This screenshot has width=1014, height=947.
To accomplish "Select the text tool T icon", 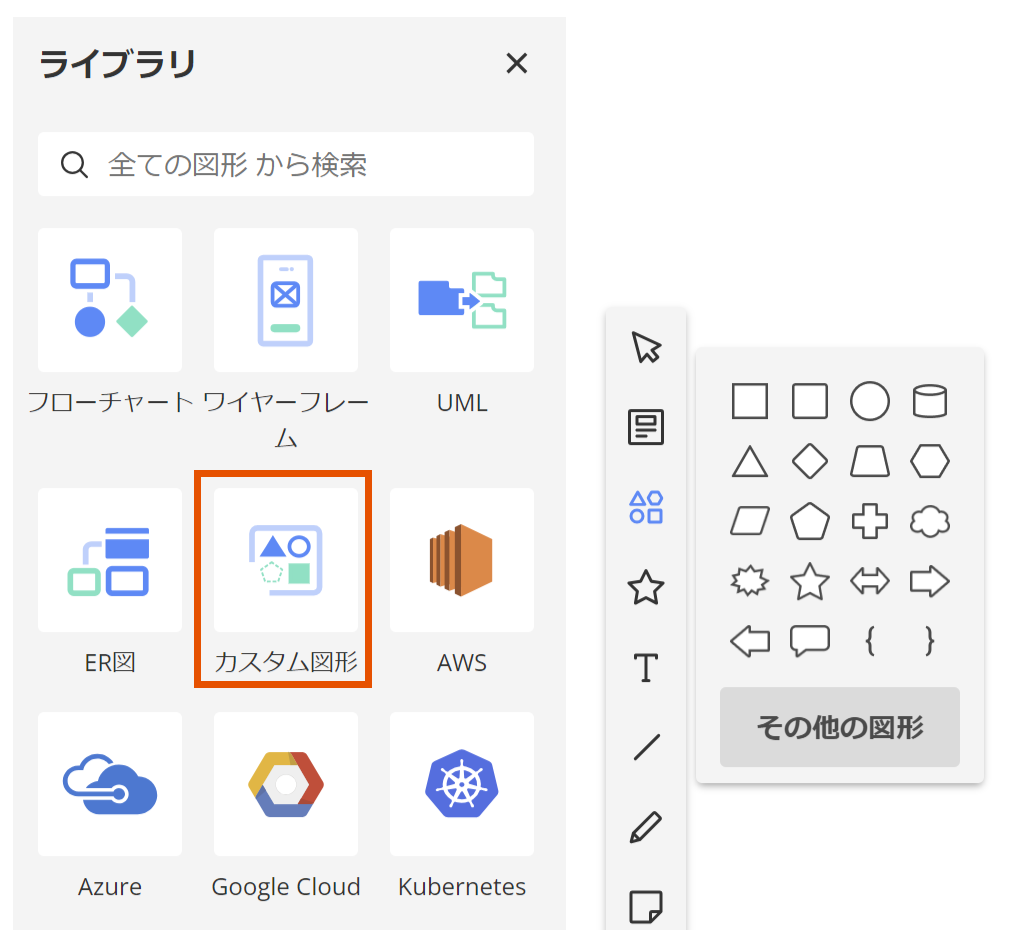I will 646,667.
